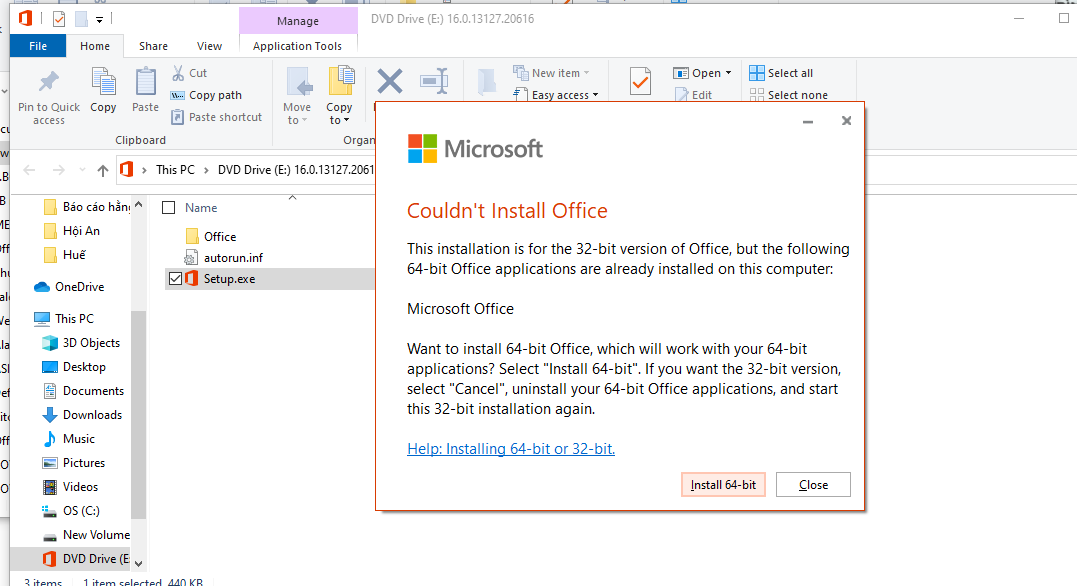Image resolution: width=1077 pixels, height=586 pixels.
Task: Open the File menu tab
Action: point(38,46)
